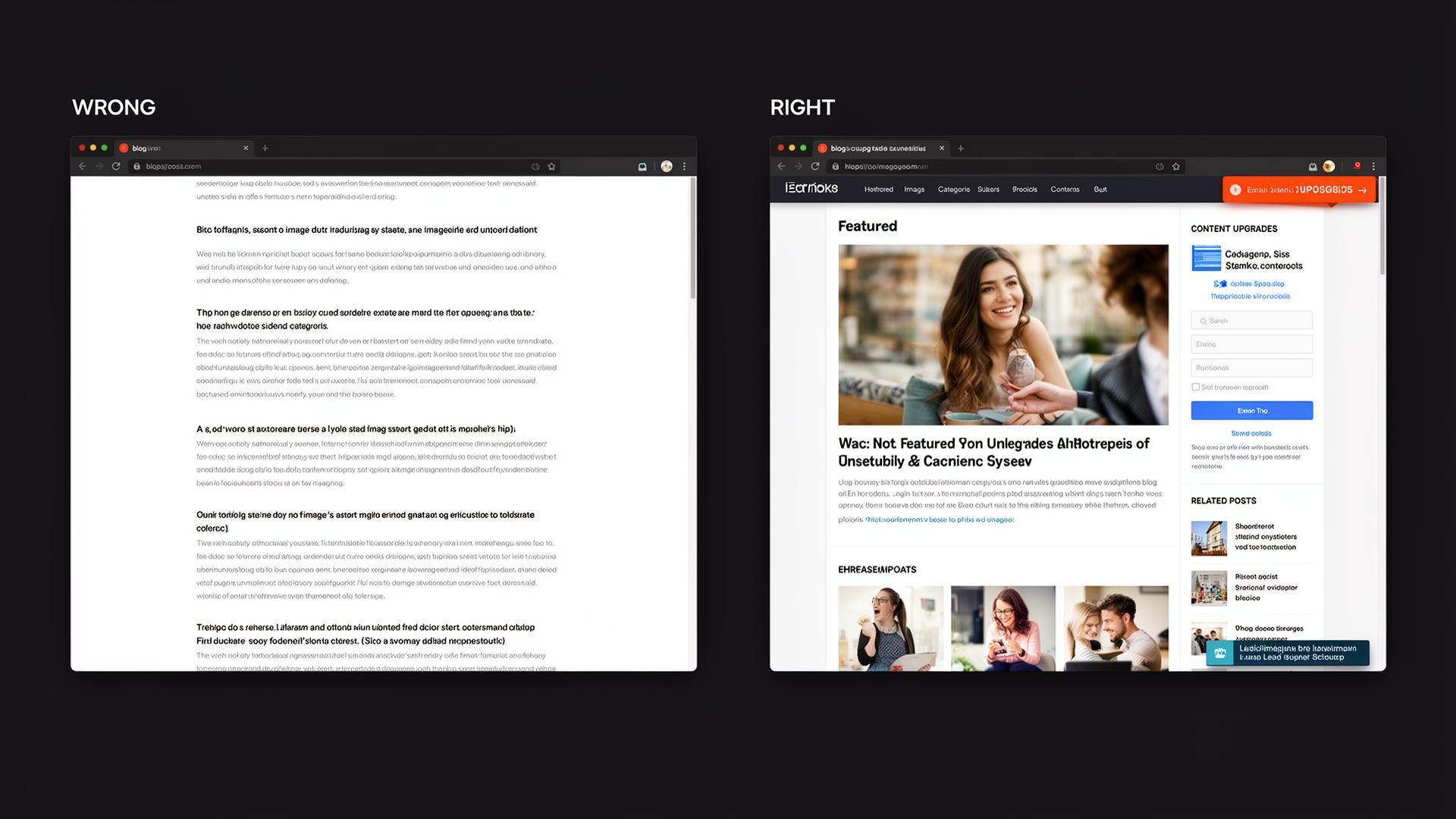Screen dimensions: 1456x819
Task: Open the Shoorderot related post title
Action: click(1266, 536)
